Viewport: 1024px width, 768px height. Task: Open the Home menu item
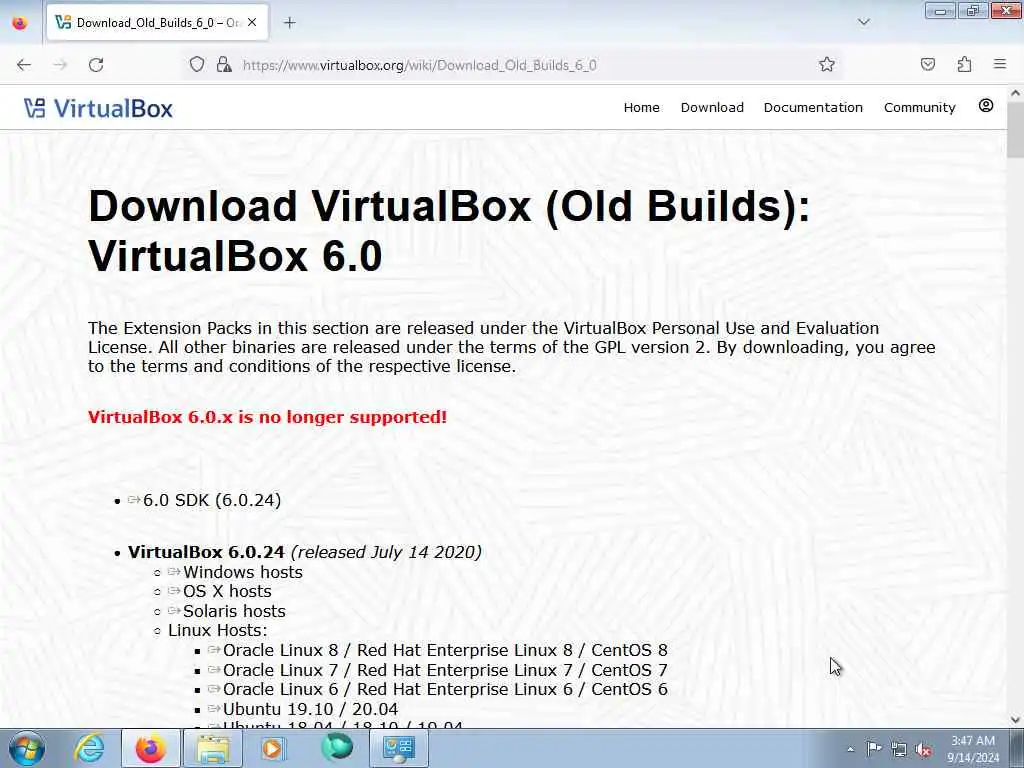(641, 108)
